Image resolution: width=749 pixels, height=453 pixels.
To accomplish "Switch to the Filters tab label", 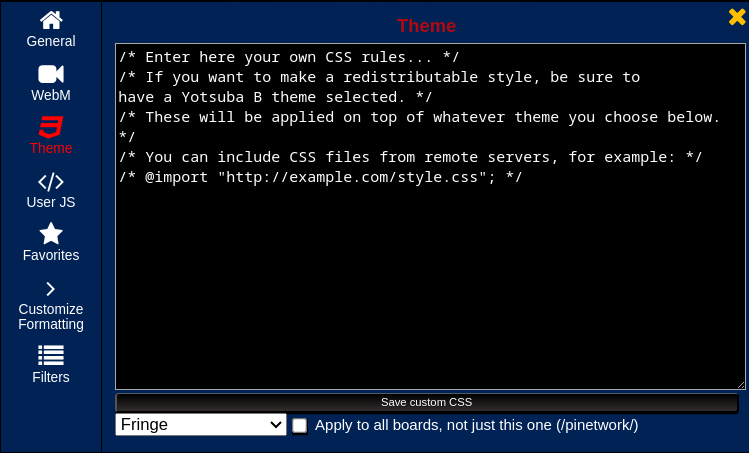I will point(51,377).
